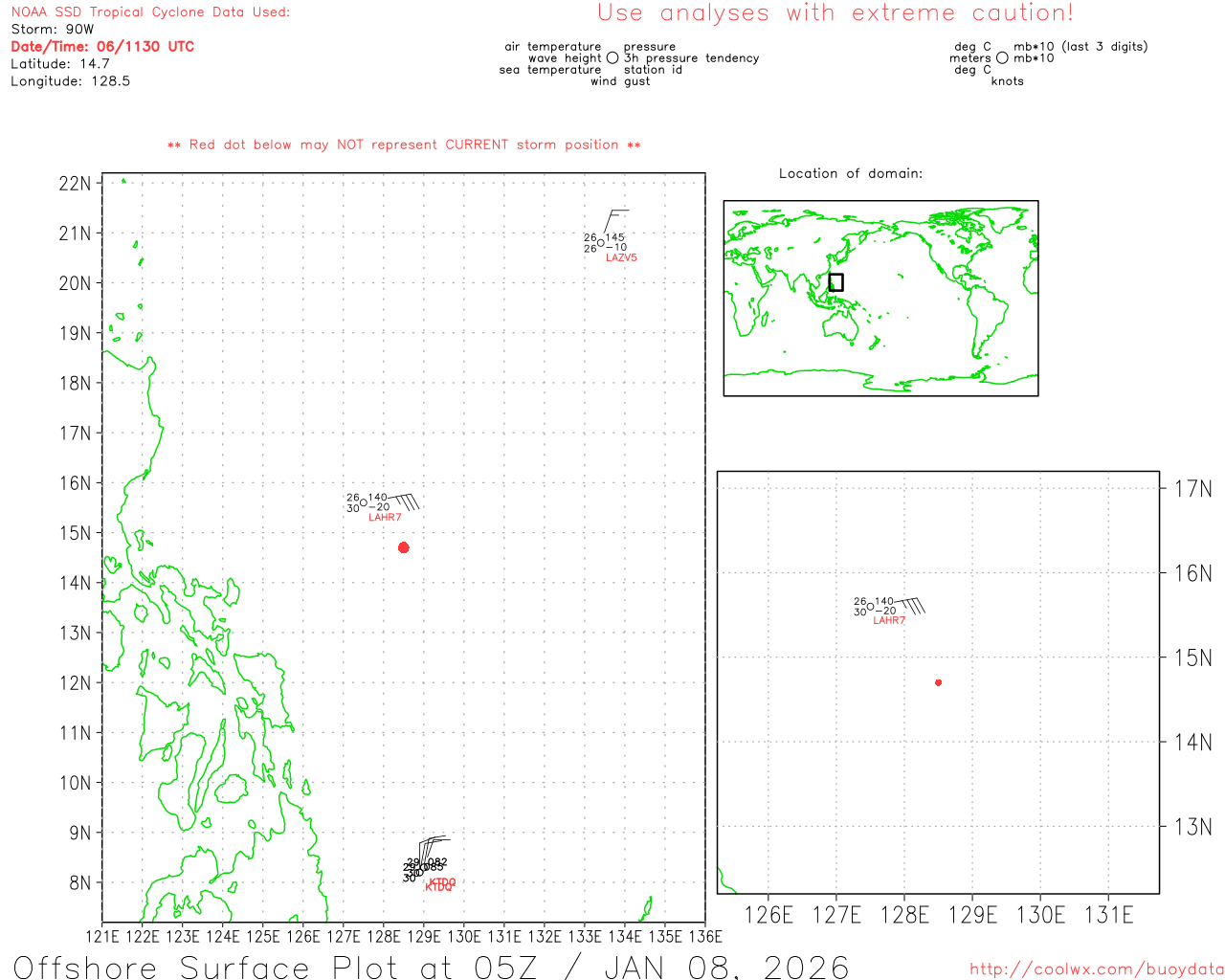Click the 126E label on the inset map
The image size is (1225, 980).
768,915
